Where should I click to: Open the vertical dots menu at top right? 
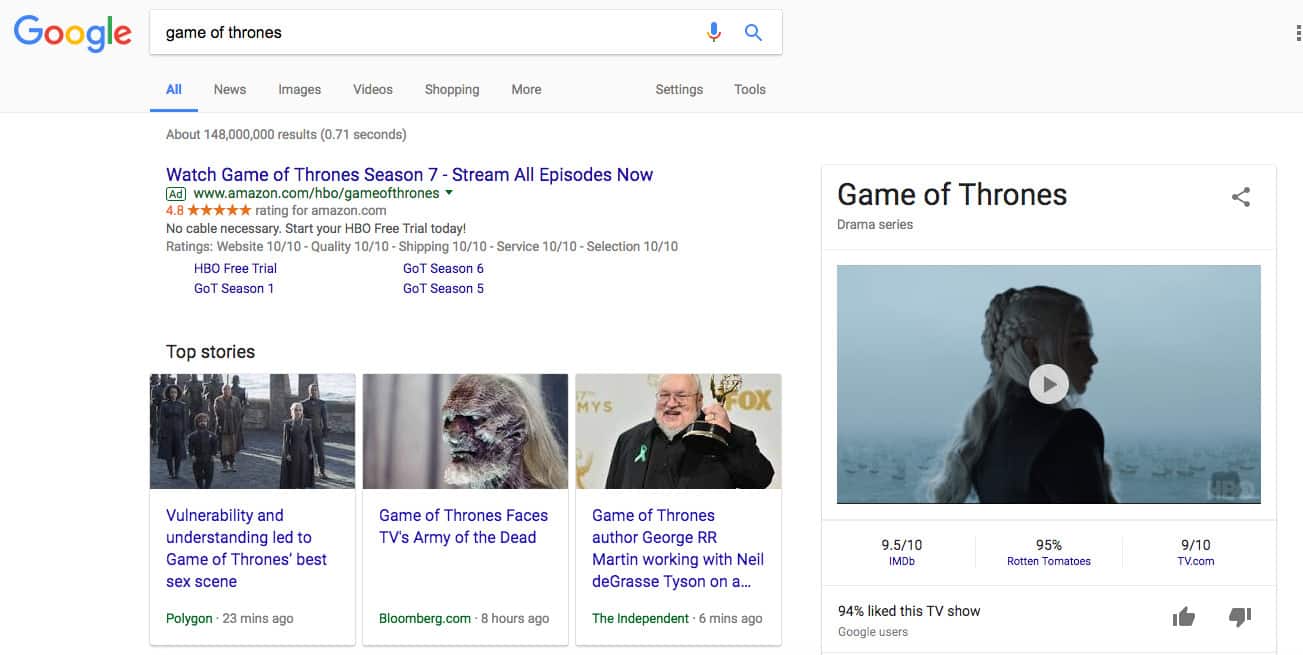point(1298,33)
